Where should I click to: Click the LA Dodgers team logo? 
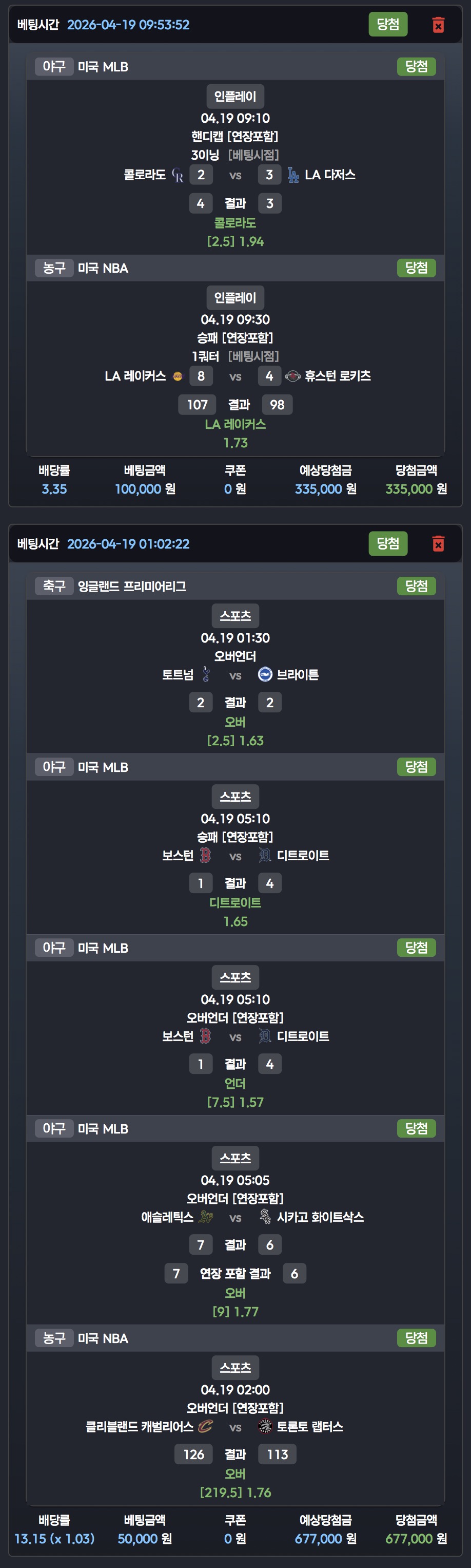293,175
